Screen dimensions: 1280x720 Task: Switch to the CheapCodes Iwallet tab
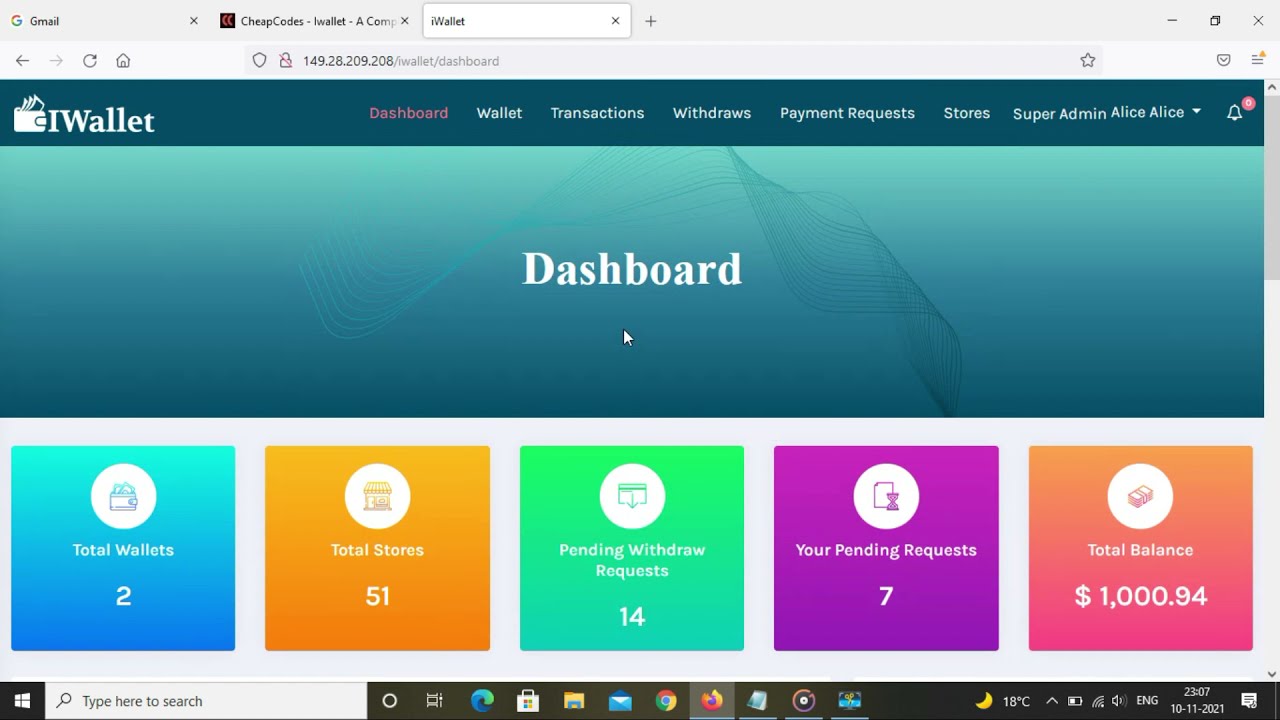[x=314, y=21]
